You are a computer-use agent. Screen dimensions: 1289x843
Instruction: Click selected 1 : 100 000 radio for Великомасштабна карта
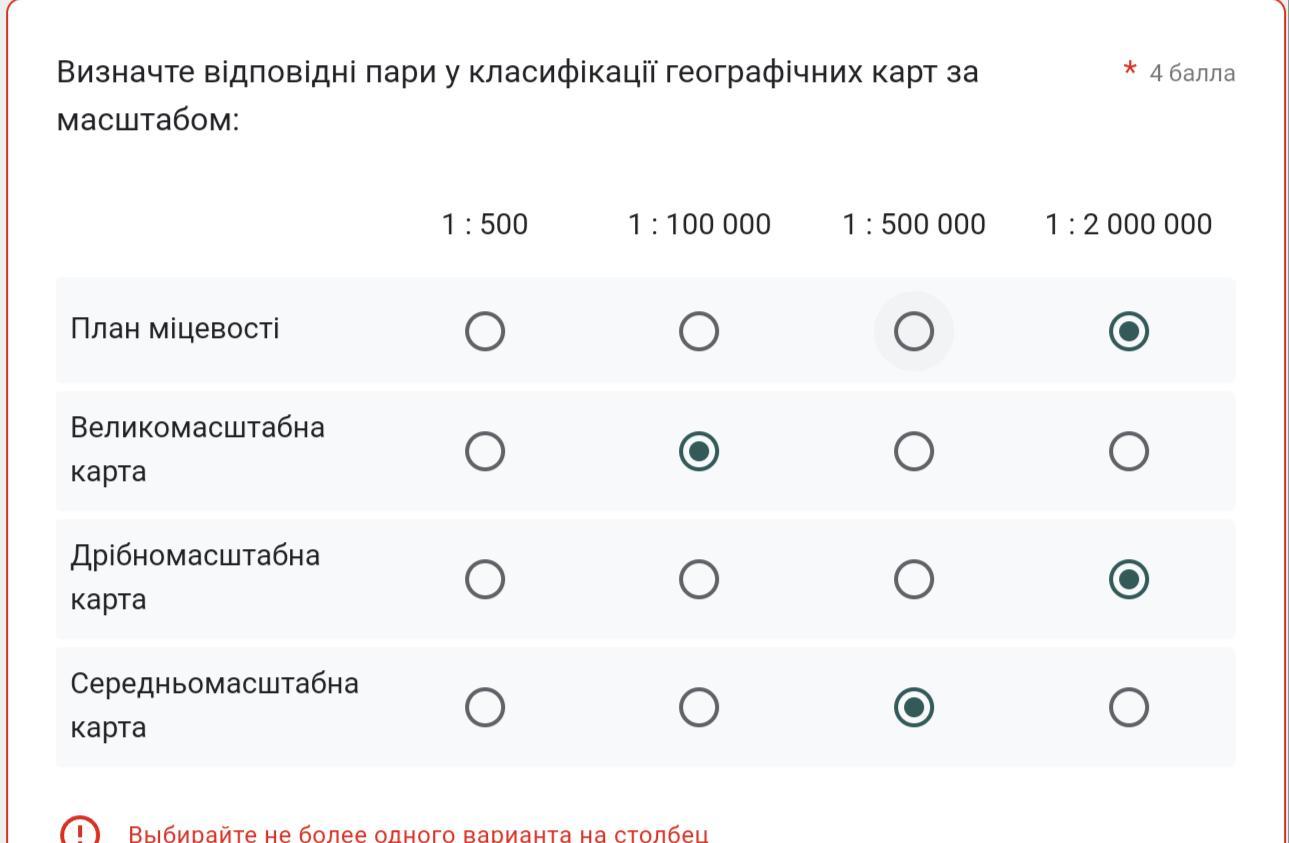click(x=699, y=452)
